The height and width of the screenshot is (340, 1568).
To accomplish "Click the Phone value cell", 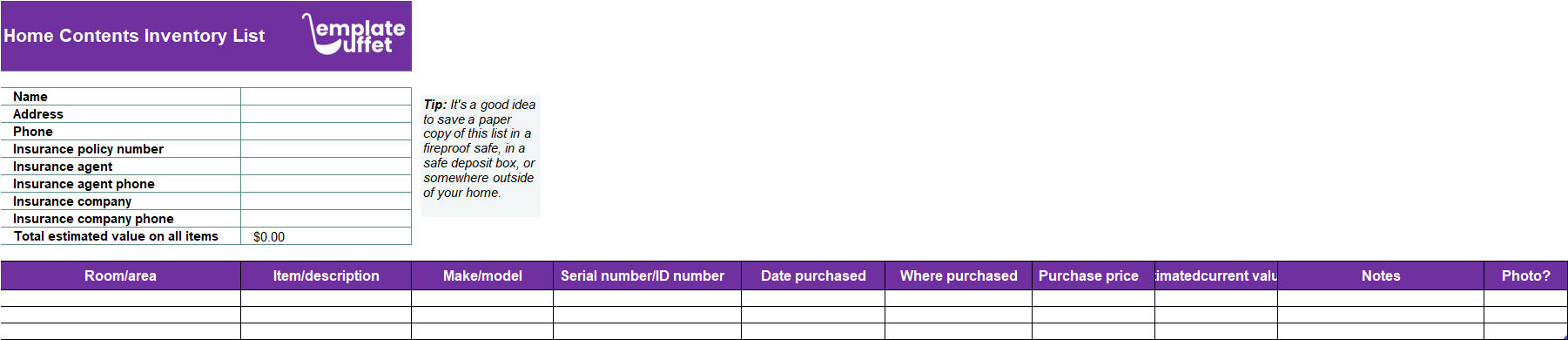I will [326, 132].
